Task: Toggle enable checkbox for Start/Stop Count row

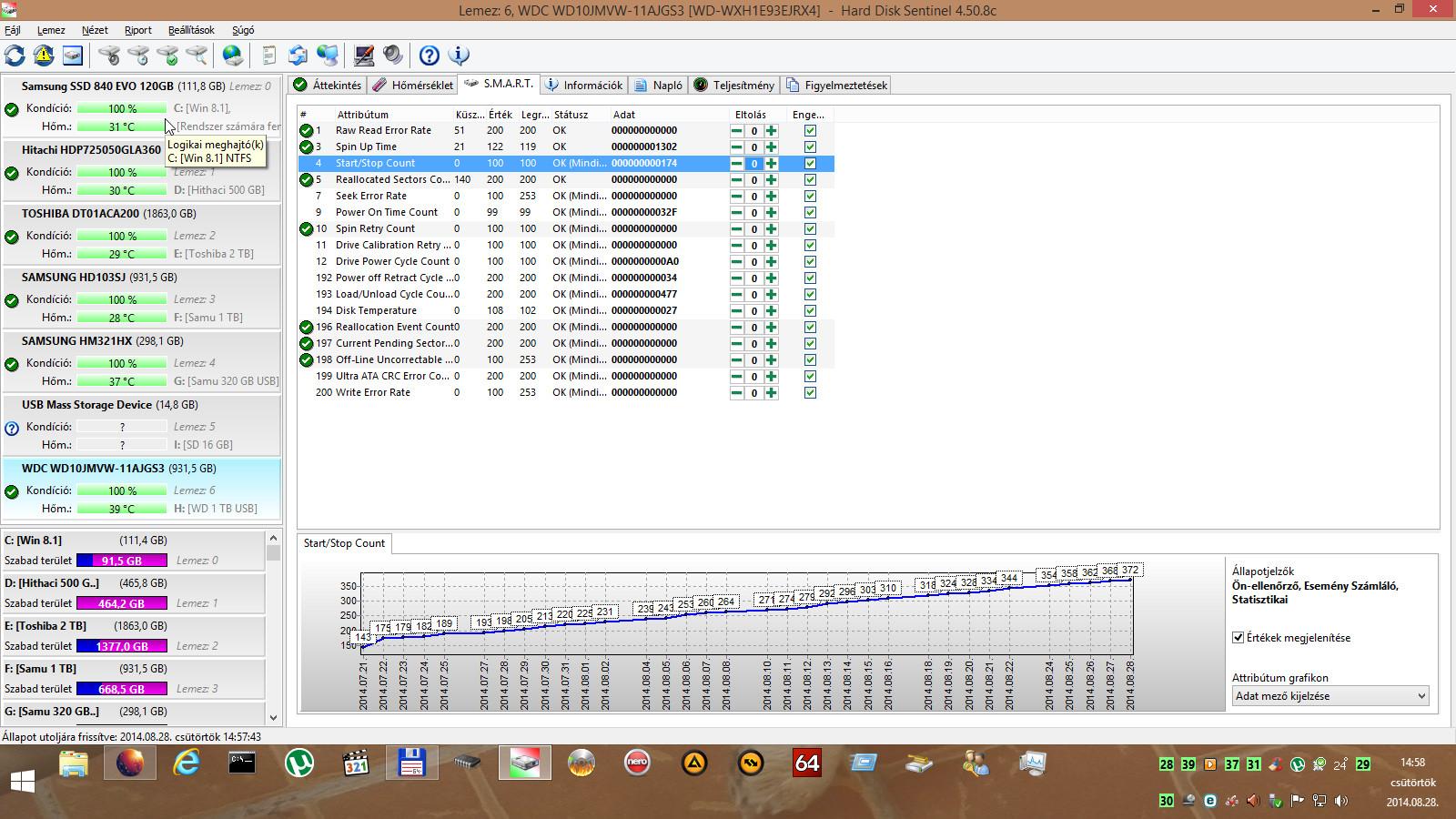Action: click(x=810, y=163)
